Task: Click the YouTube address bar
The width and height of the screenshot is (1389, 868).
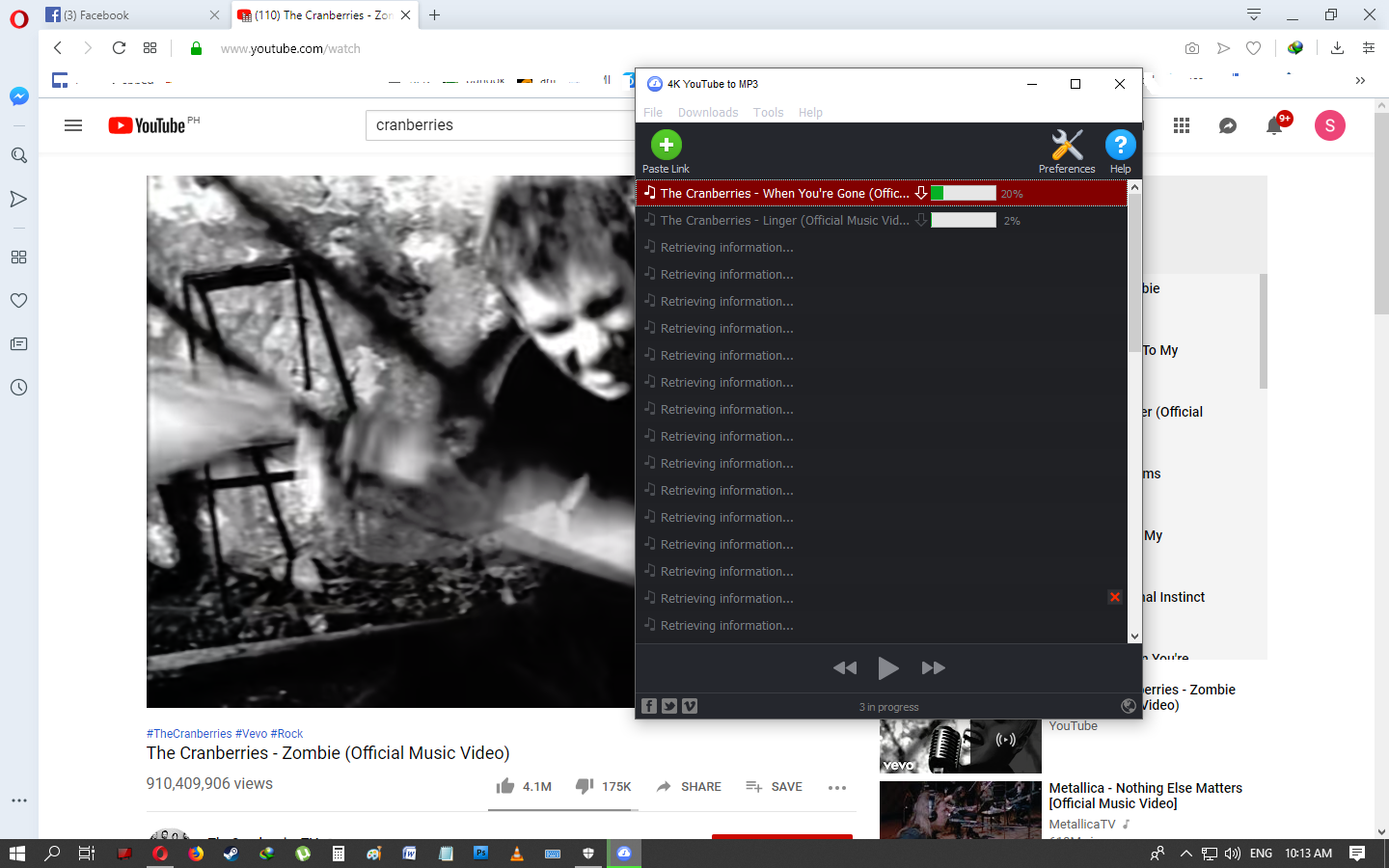Action: [x=675, y=48]
